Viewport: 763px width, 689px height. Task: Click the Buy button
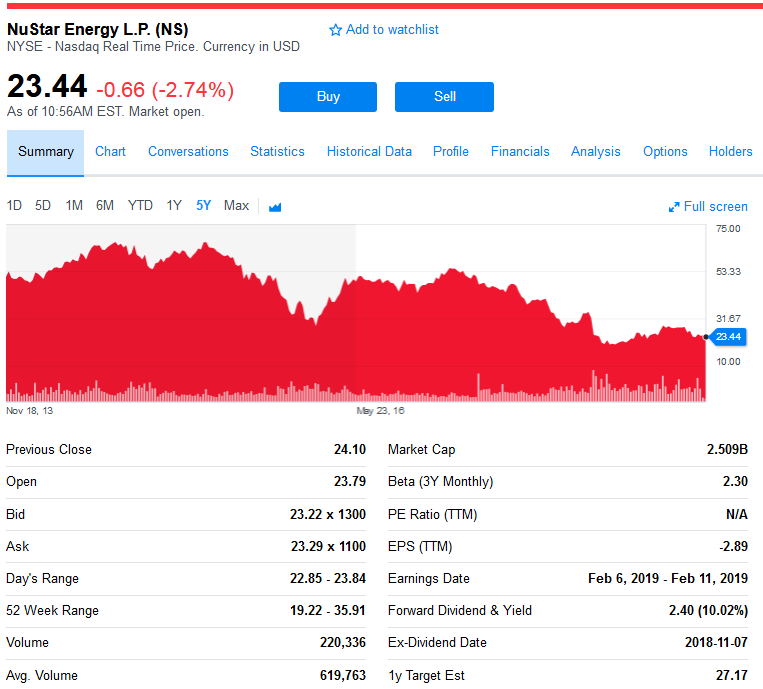pos(328,97)
